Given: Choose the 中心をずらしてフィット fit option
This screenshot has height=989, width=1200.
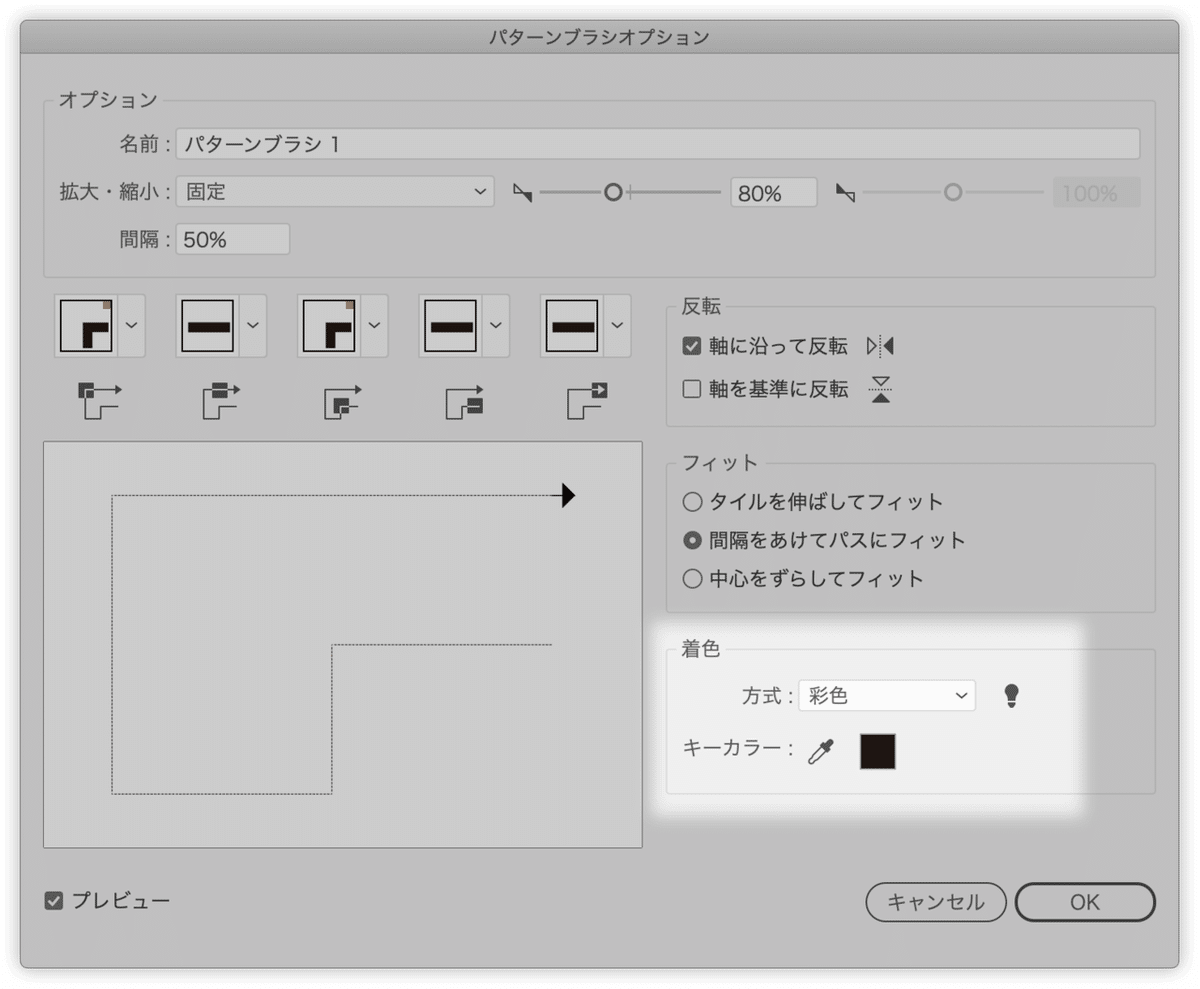Looking at the screenshot, I should tap(691, 578).
